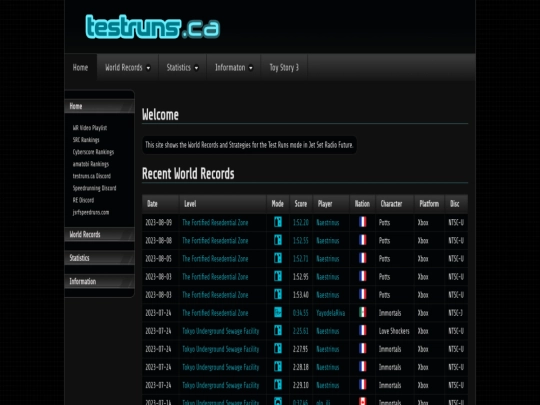
Task: Click the Date column header
Action: coord(160,204)
